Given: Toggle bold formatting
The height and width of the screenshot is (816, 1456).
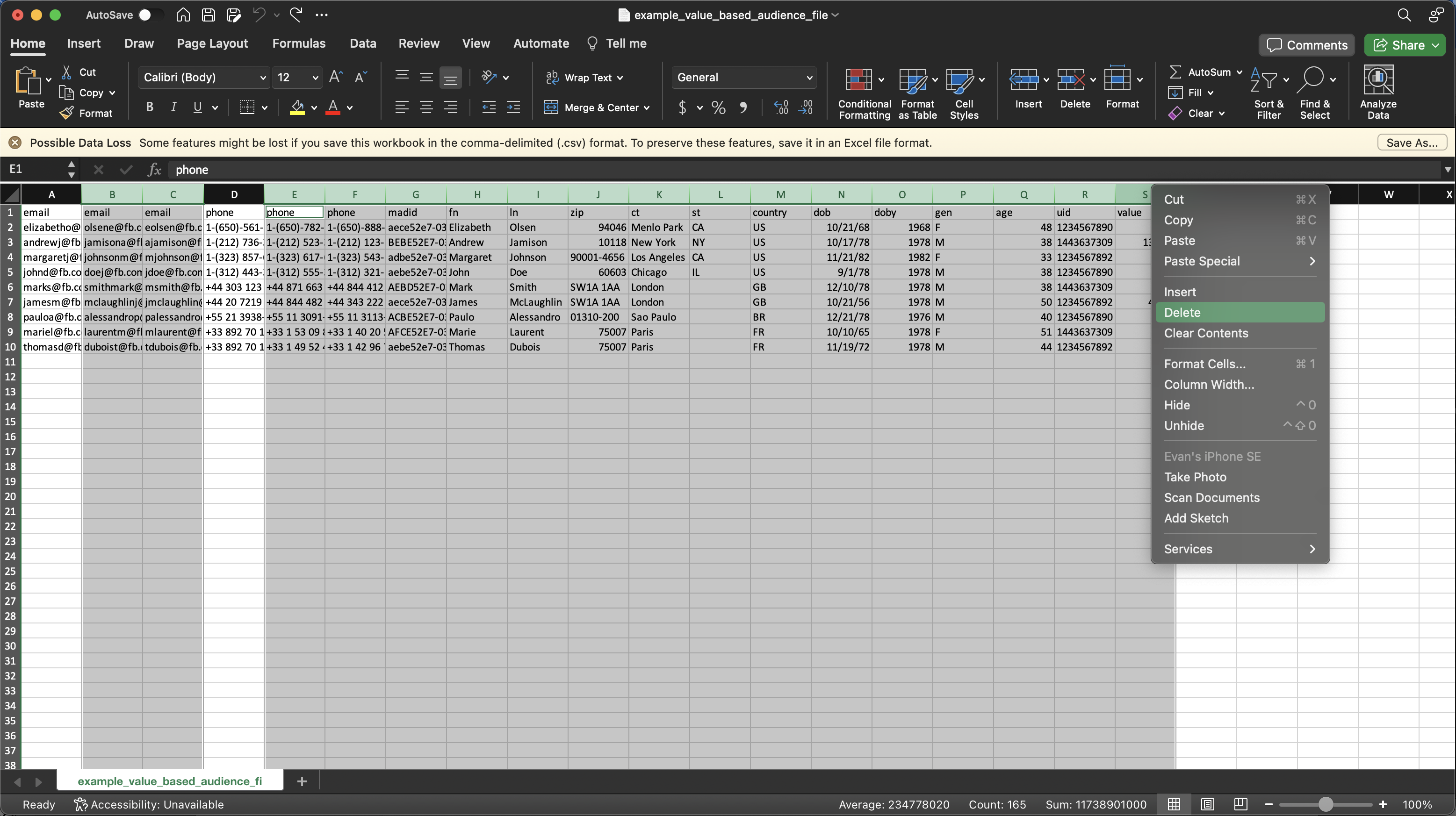Looking at the screenshot, I should pyautogui.click(x=149, y=107).
